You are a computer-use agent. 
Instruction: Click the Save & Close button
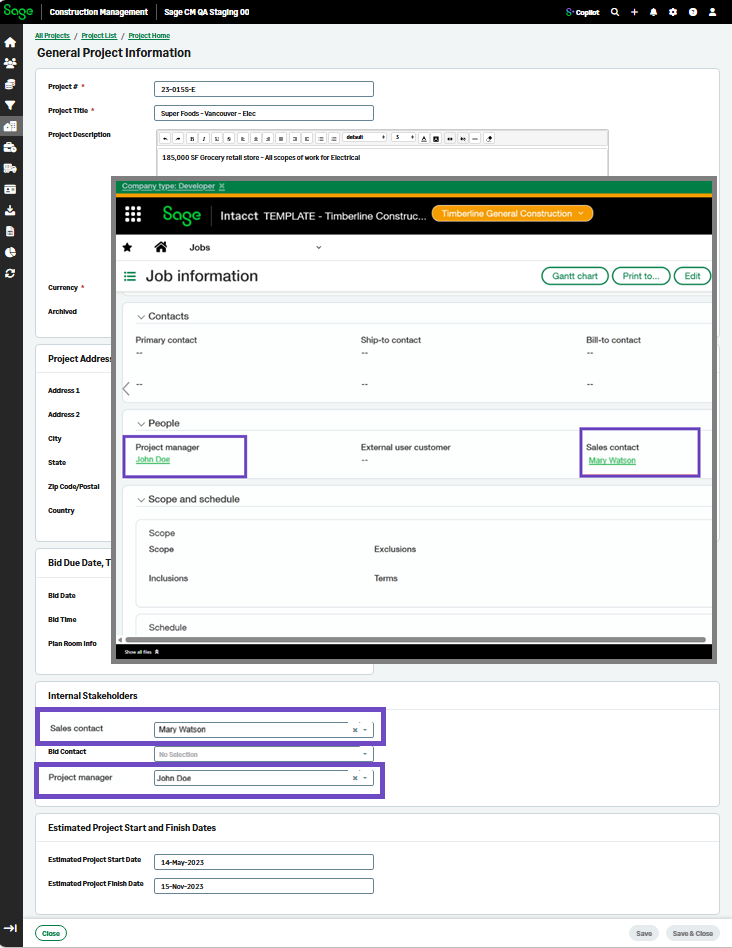point(693,933)
